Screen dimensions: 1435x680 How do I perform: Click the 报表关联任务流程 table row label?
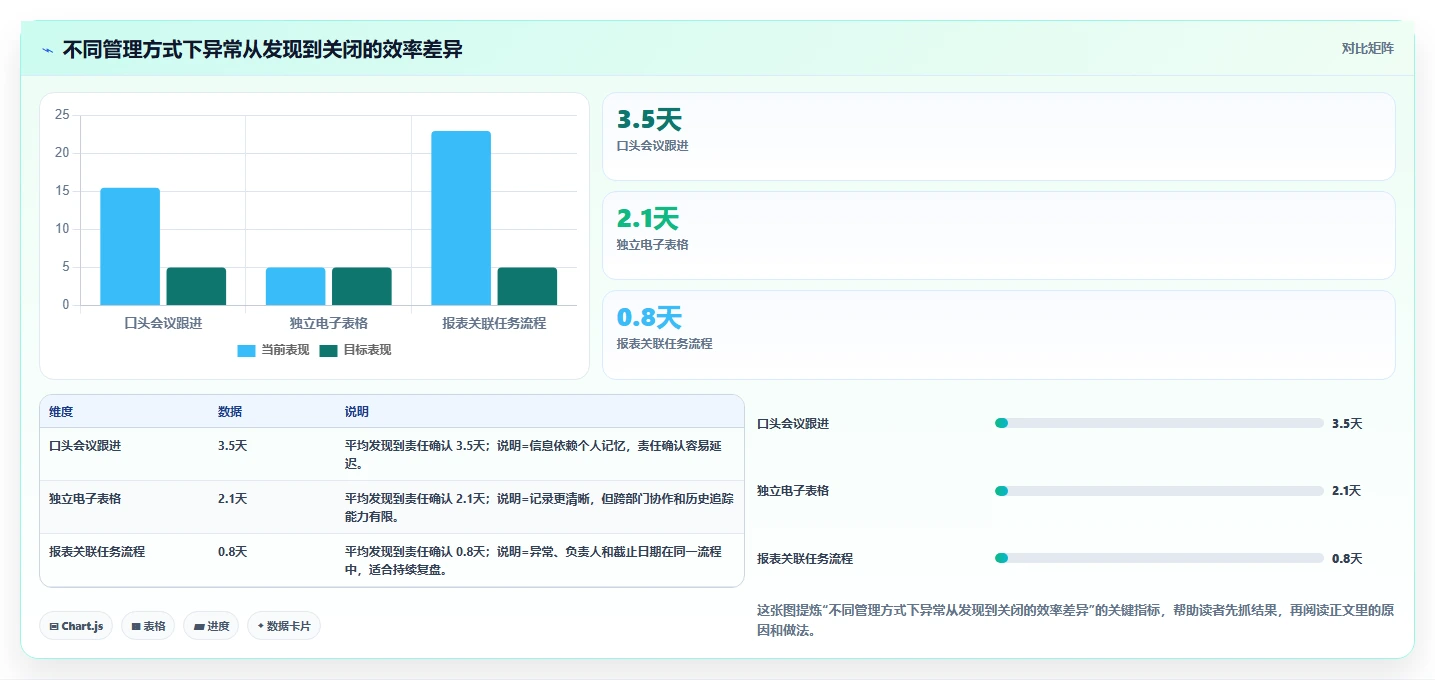click(97, 551)
